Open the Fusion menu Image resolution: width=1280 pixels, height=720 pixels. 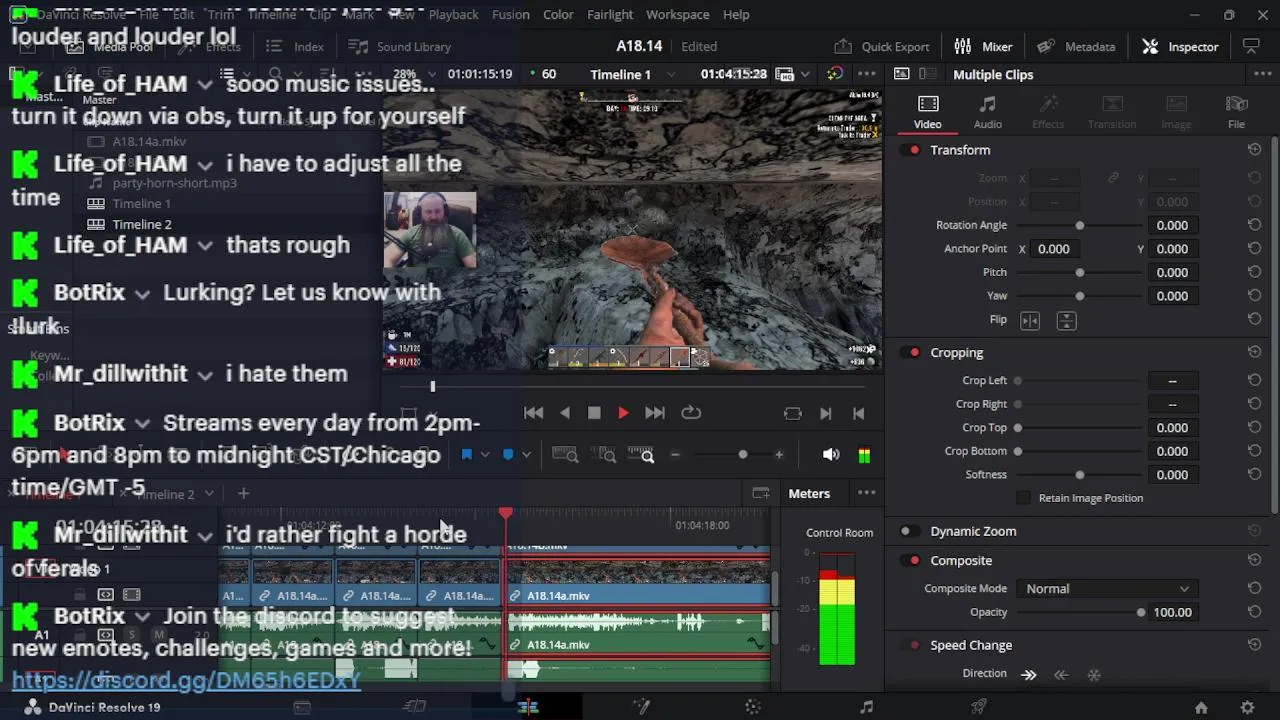click(510, 15)
